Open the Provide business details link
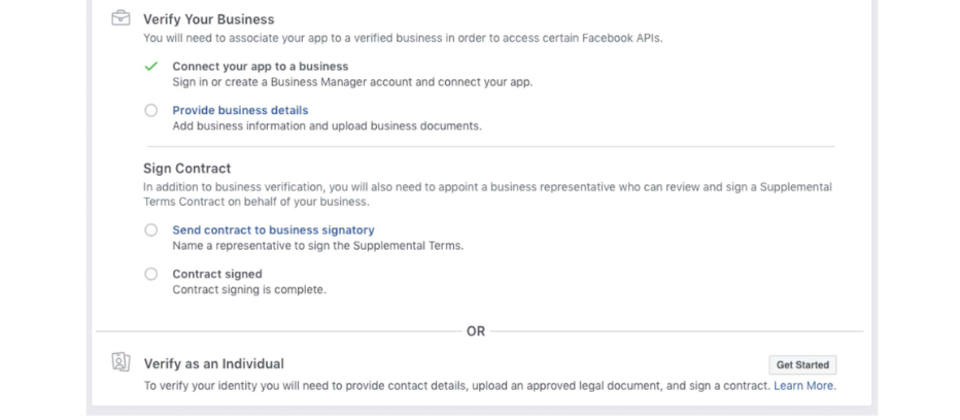Viewport: 960px width, 420px height. point(240,110)
